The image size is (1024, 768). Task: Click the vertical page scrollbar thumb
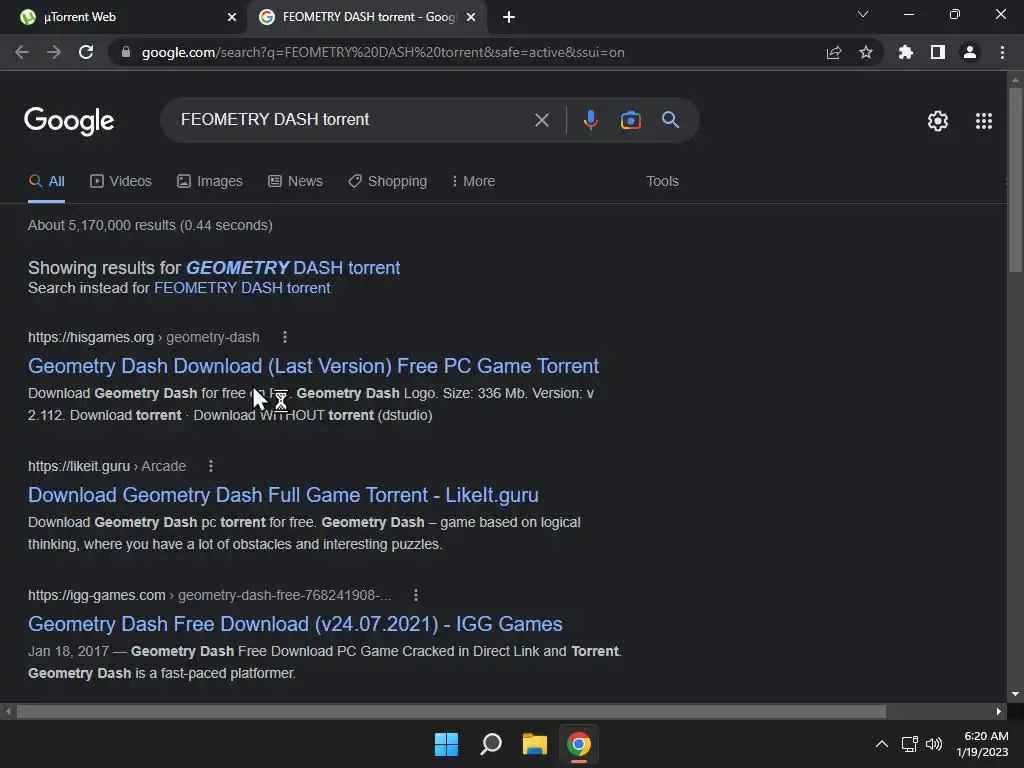pyautogui.click(x=1015, y=180)
